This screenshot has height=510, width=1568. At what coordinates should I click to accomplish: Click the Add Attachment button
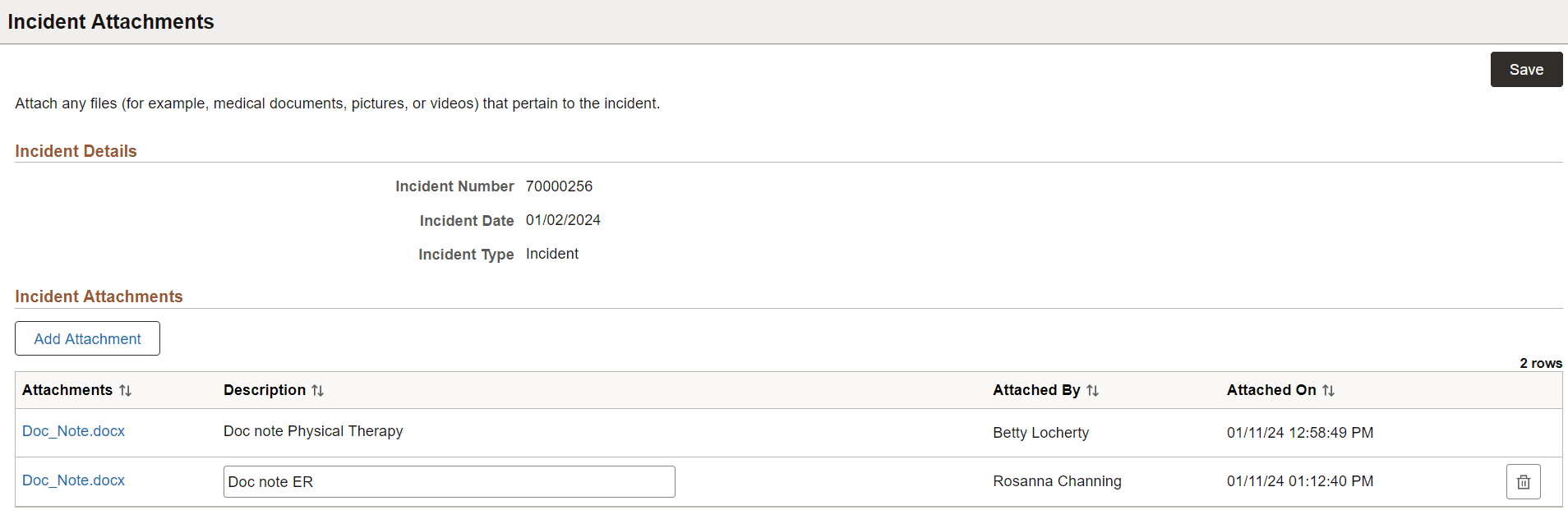87,338
